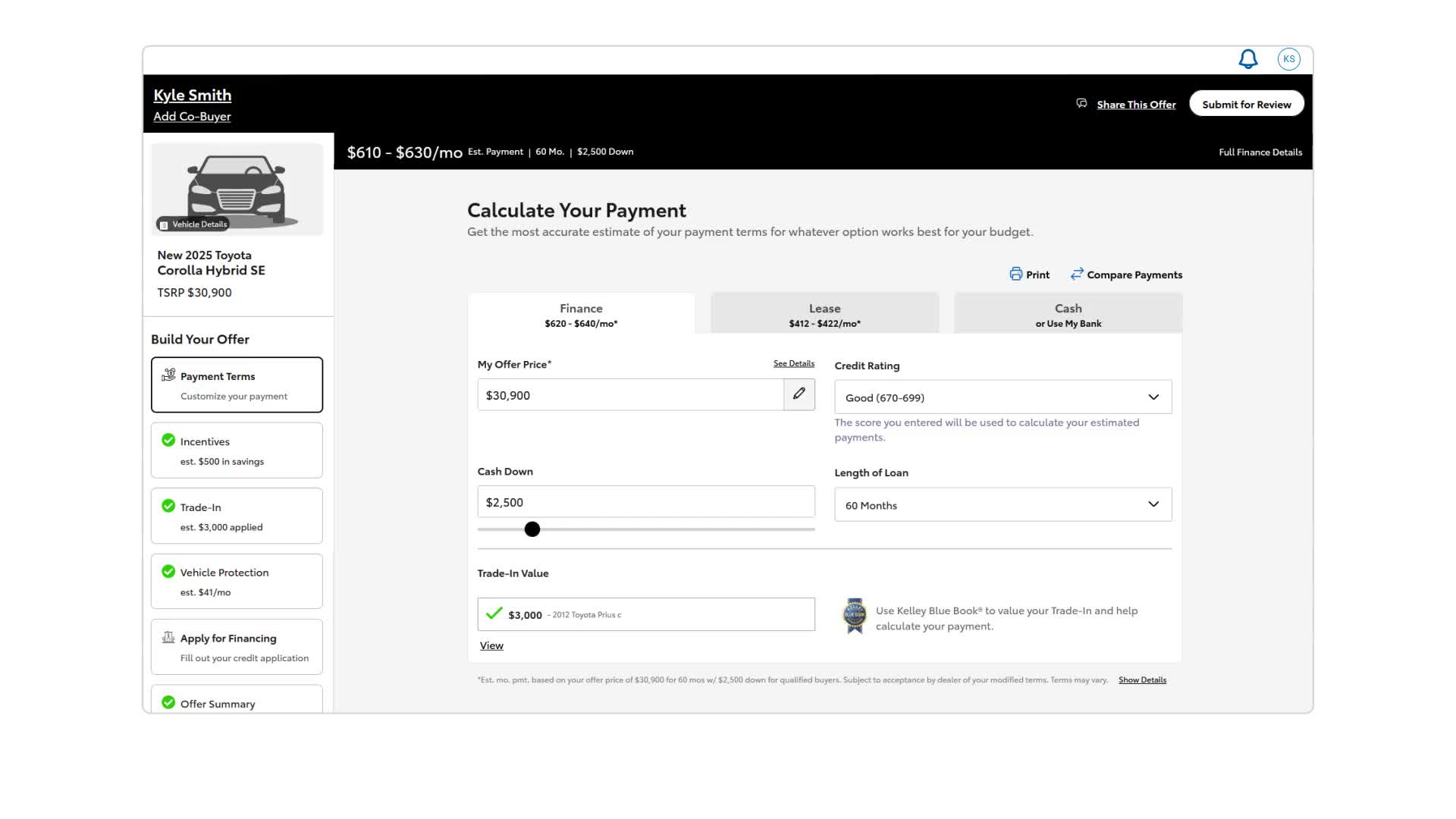The width and height of the screenshot is (1456, 819).
Task: Select the completed Trade-In step
Action: (237, 516)
